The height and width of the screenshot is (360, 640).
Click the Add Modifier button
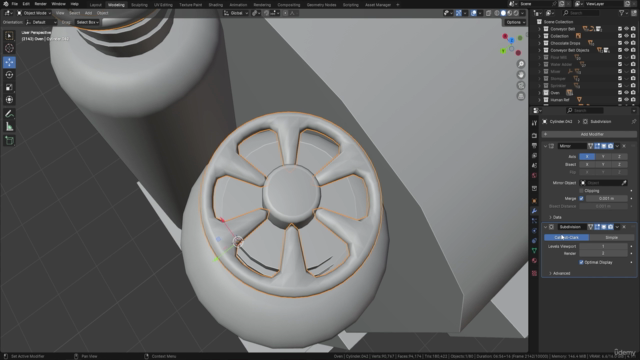pyautogui.click(x=589, y=134)
